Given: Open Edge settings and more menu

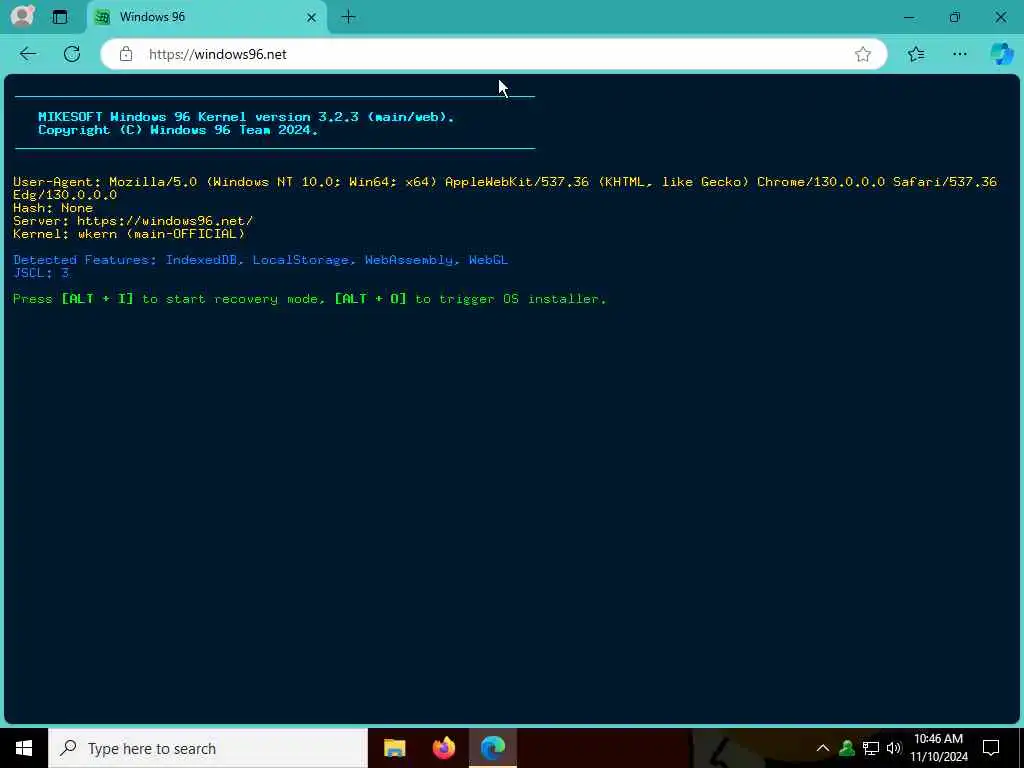Looking at the screenshot, I should [x=959, y=54].
